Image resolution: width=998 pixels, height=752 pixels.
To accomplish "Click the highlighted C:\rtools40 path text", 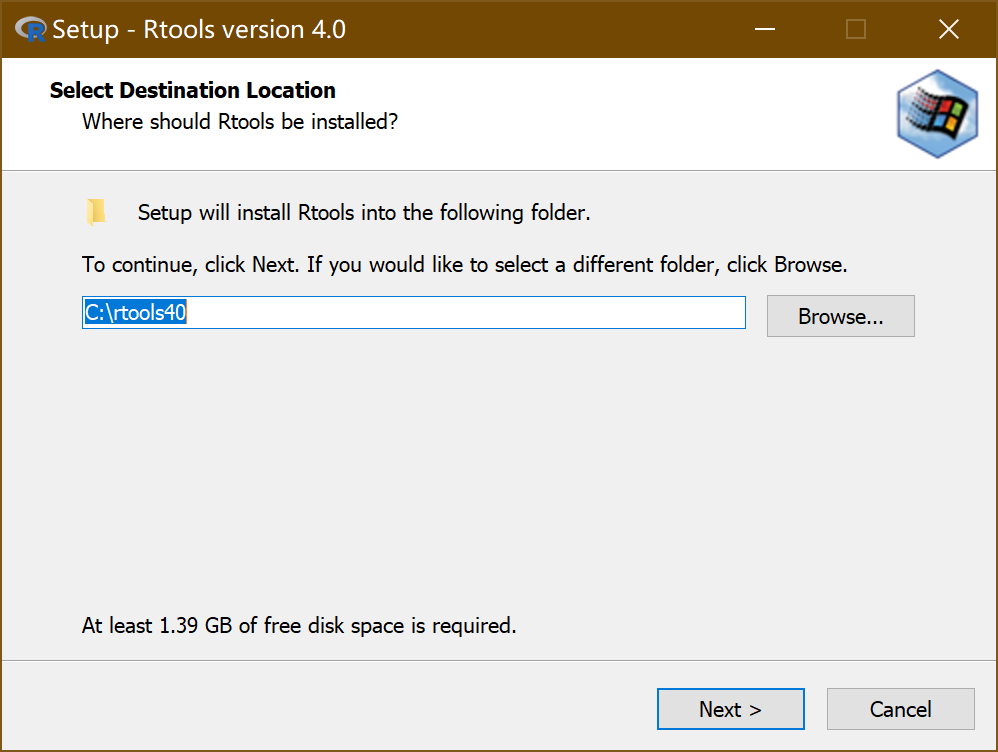I will tap(136, 313).
